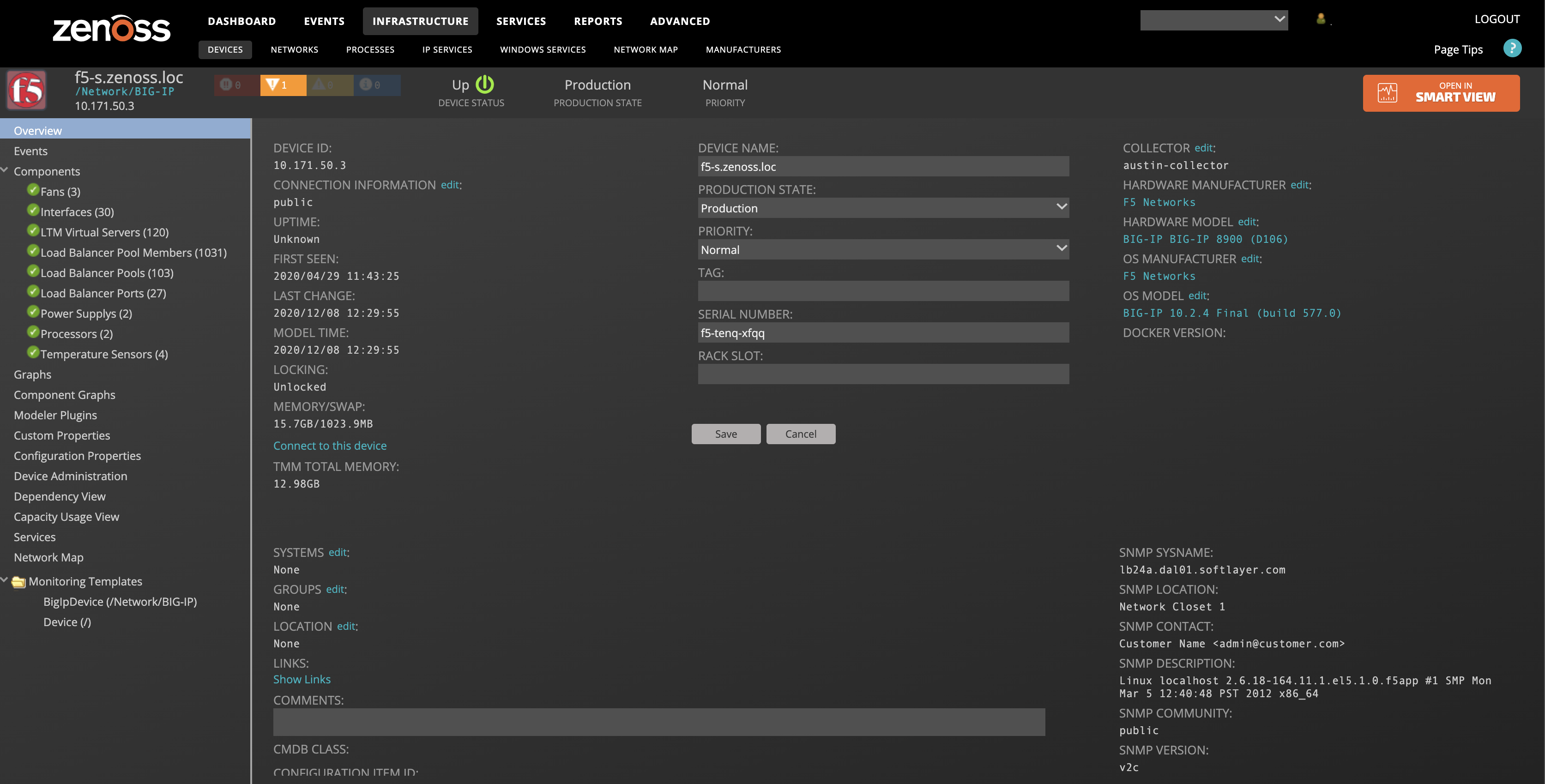Click the info events rainbow icon
Viewport: 1545px width, 784px height.
pyautogui.click(x=365, y=84)
